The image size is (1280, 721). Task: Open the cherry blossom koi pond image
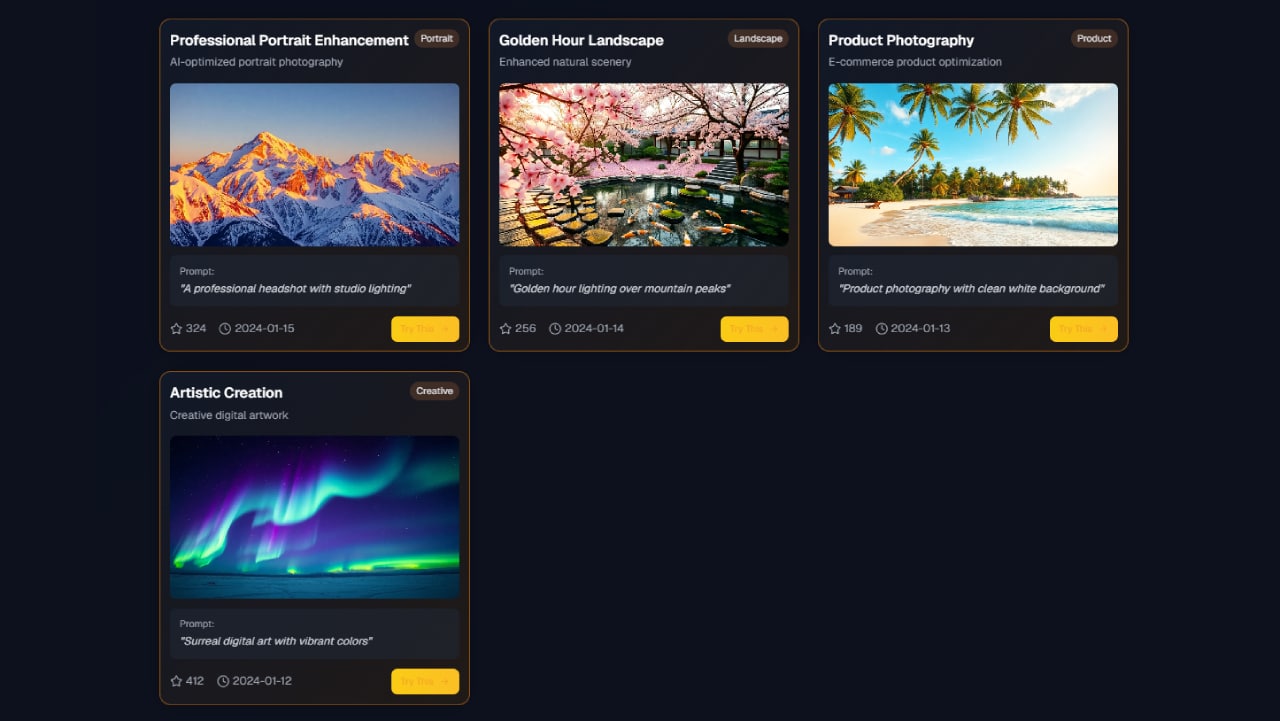point(643,164)
